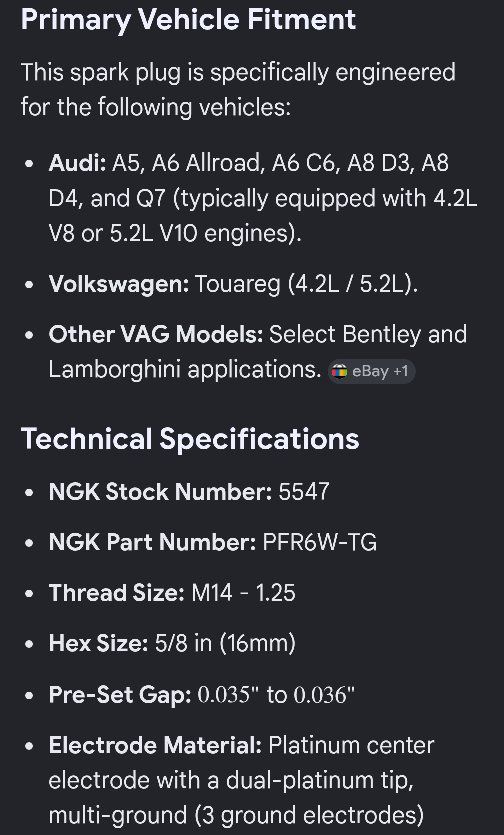
Task: Click the bold Audi: label
Action: coord(78,163)
